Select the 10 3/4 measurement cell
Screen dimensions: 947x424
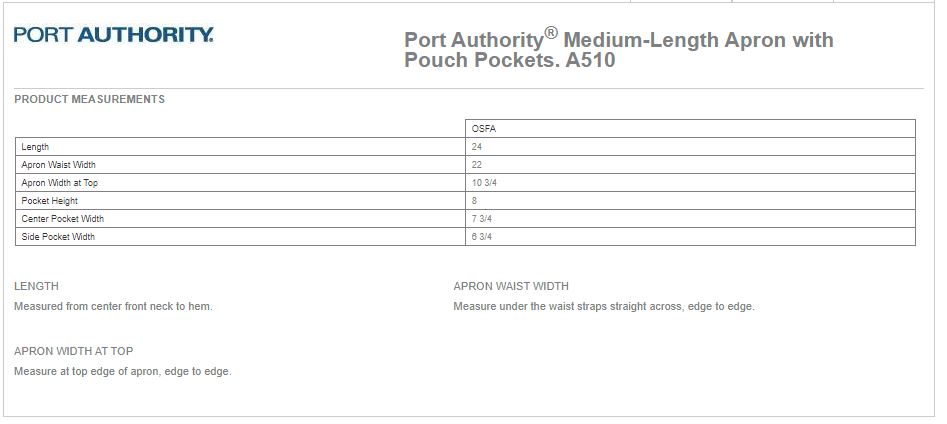click(482, 183)
